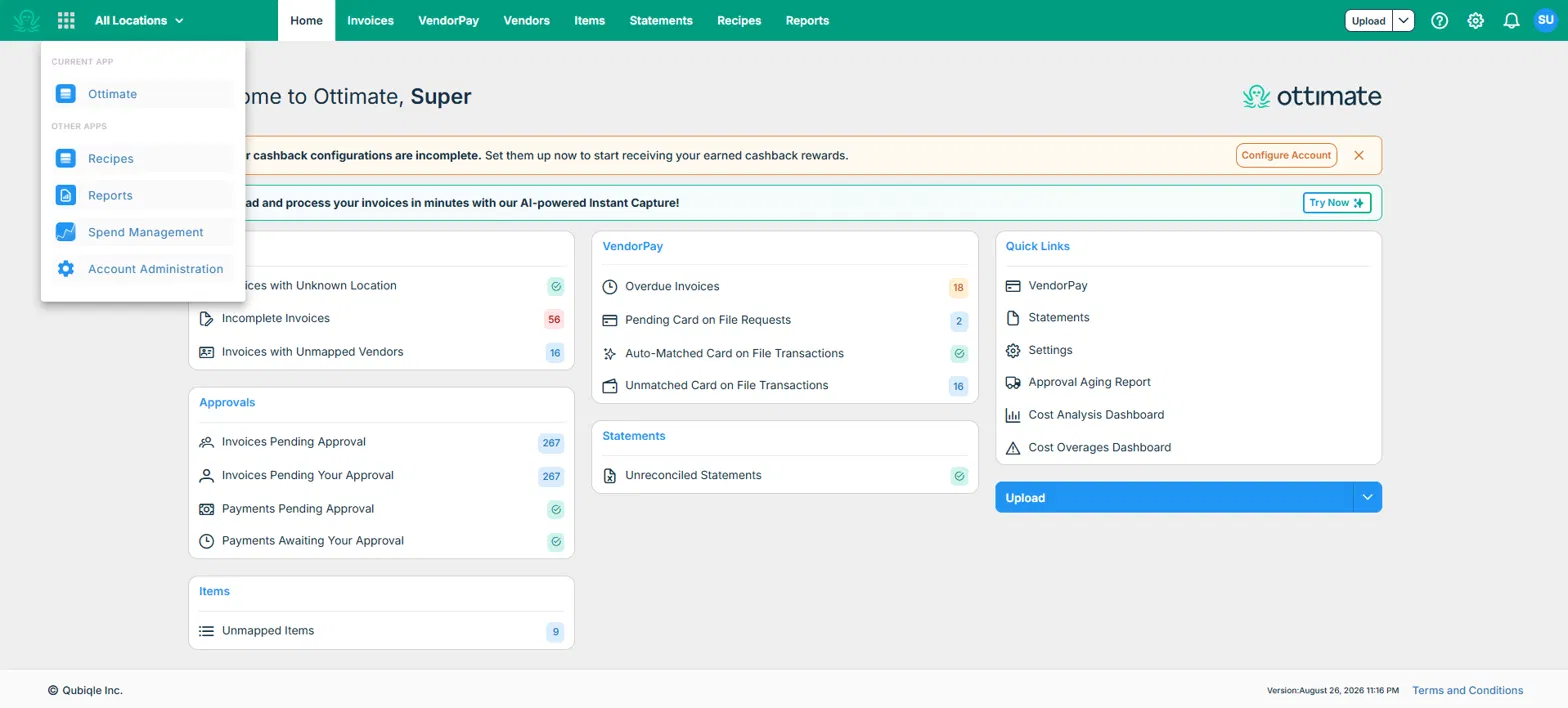Open the Statements tab
1568x708 pixels.
click(x=661, y=20)
